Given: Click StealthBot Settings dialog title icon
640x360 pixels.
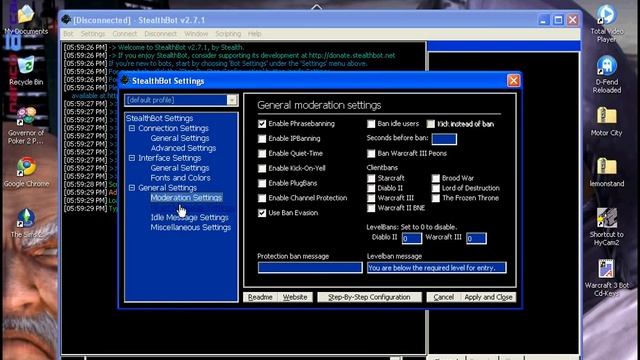Looking at the screenshot, I should pyautogui.click(x=125, y=80).
